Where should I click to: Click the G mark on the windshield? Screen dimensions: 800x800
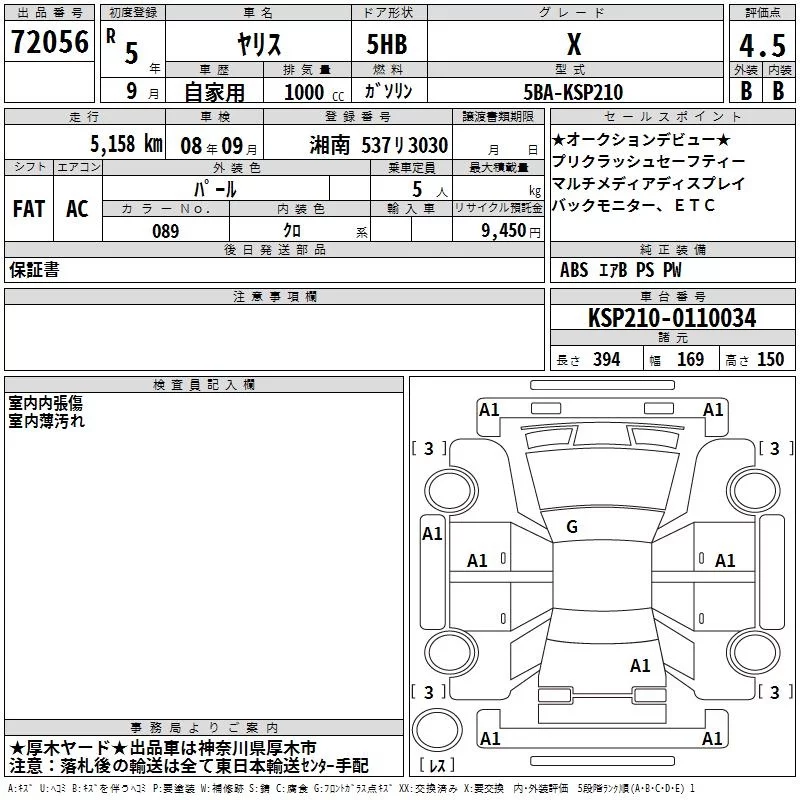coord(572,527)
